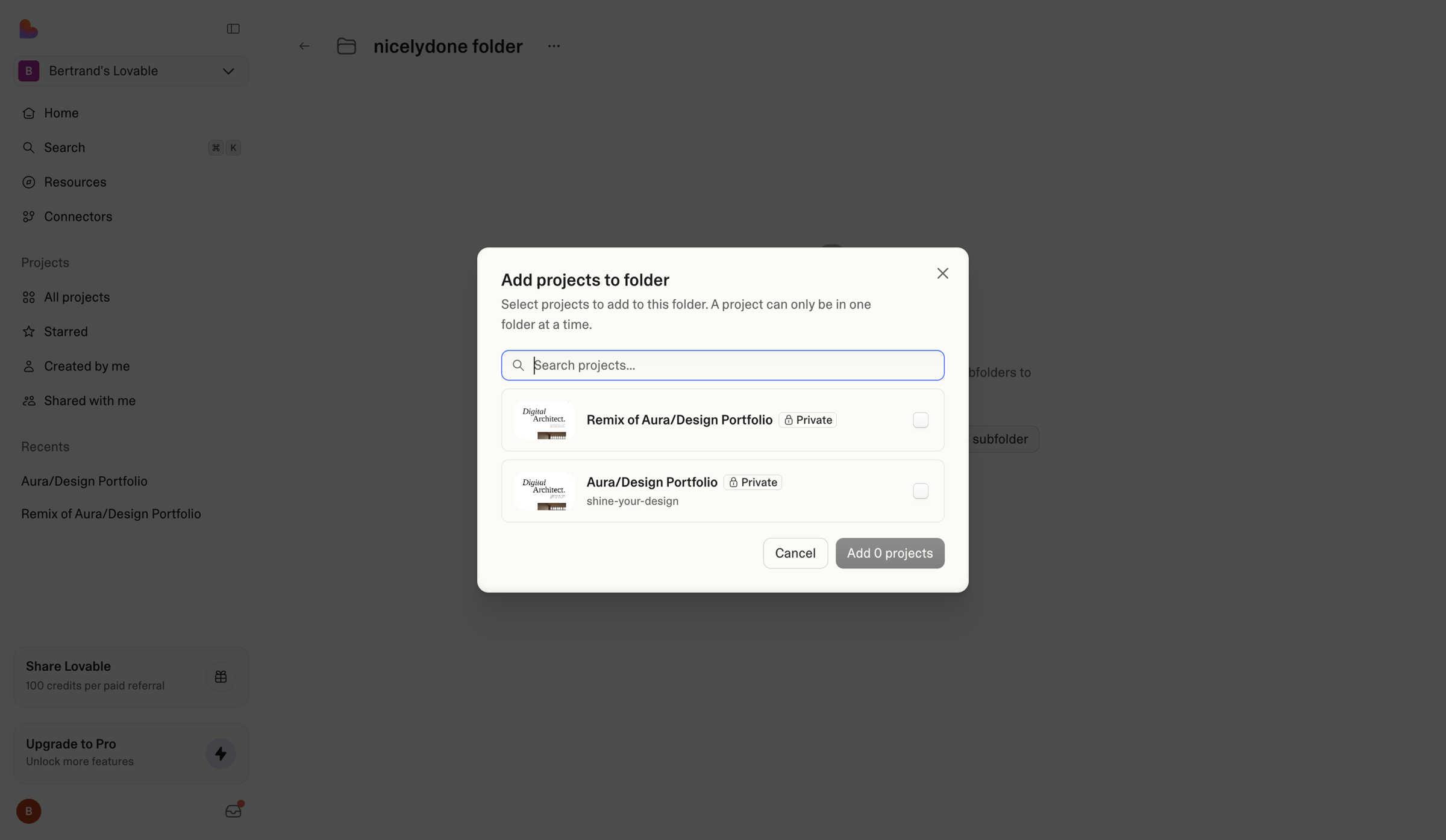The height and width of the screenshot is (840, 1446).
Task: Check the Remix of Aura/Design Portfolio checkbox
Action: coord(921,420)
